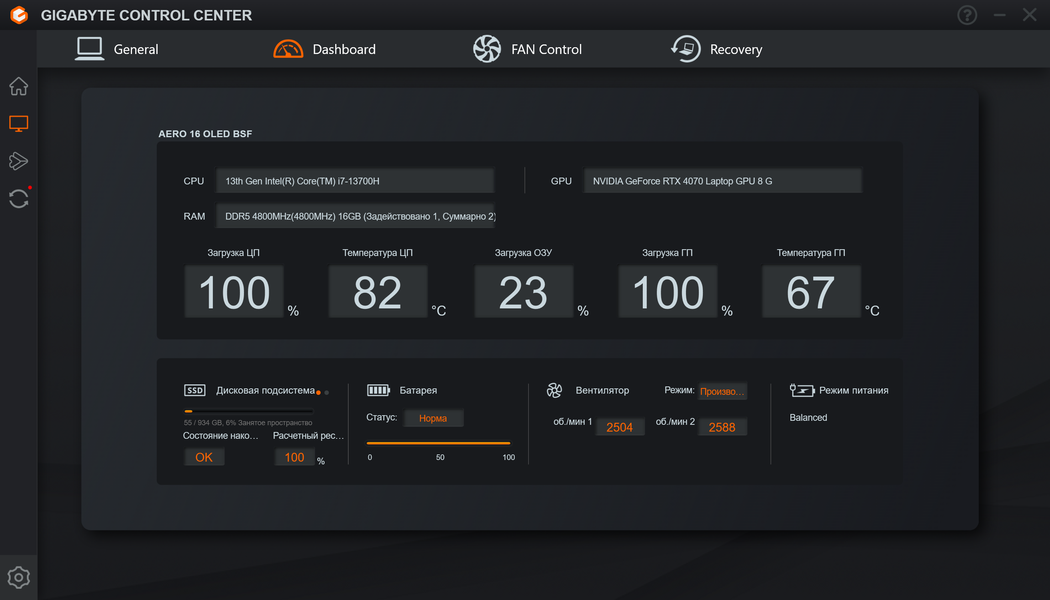Open the help question mark icon
This screenshot has width=1050, height=600.
click(x=967, y=15)
